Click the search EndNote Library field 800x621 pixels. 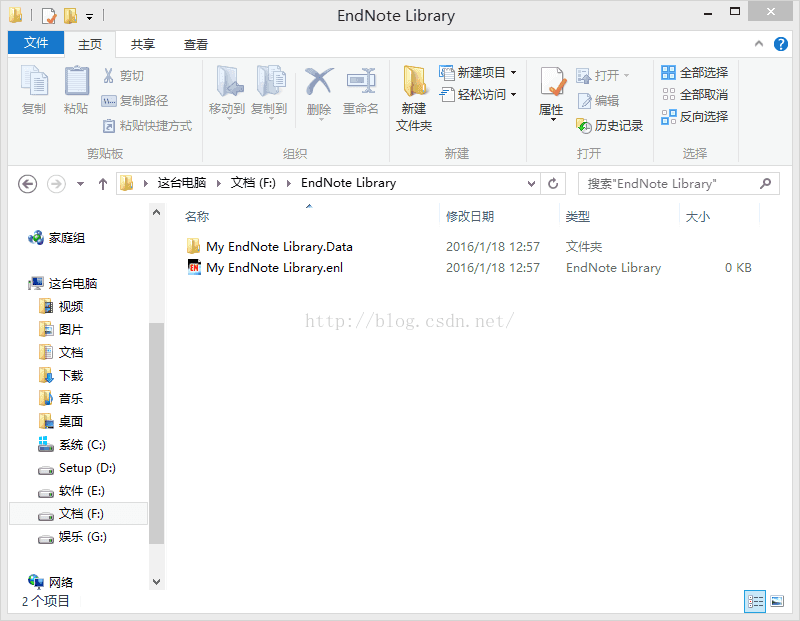pyautogui.click(x=679, y=184)
